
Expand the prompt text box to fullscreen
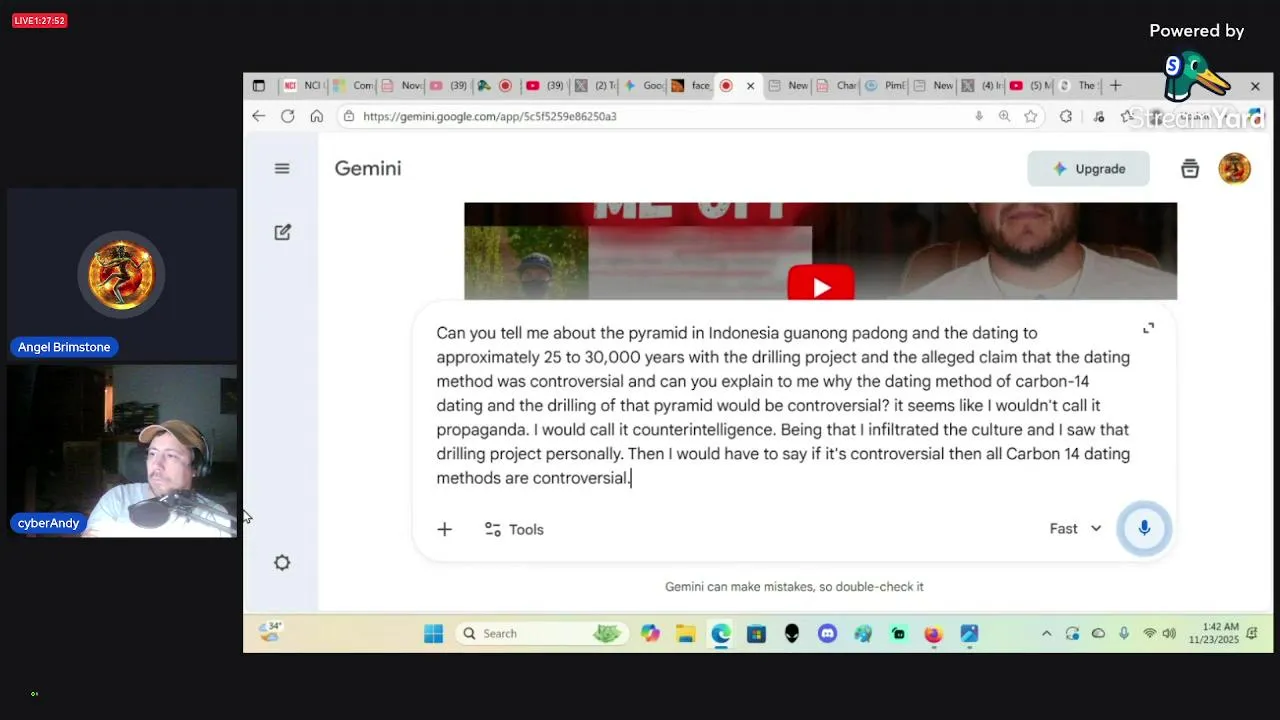coord(1148,328)
